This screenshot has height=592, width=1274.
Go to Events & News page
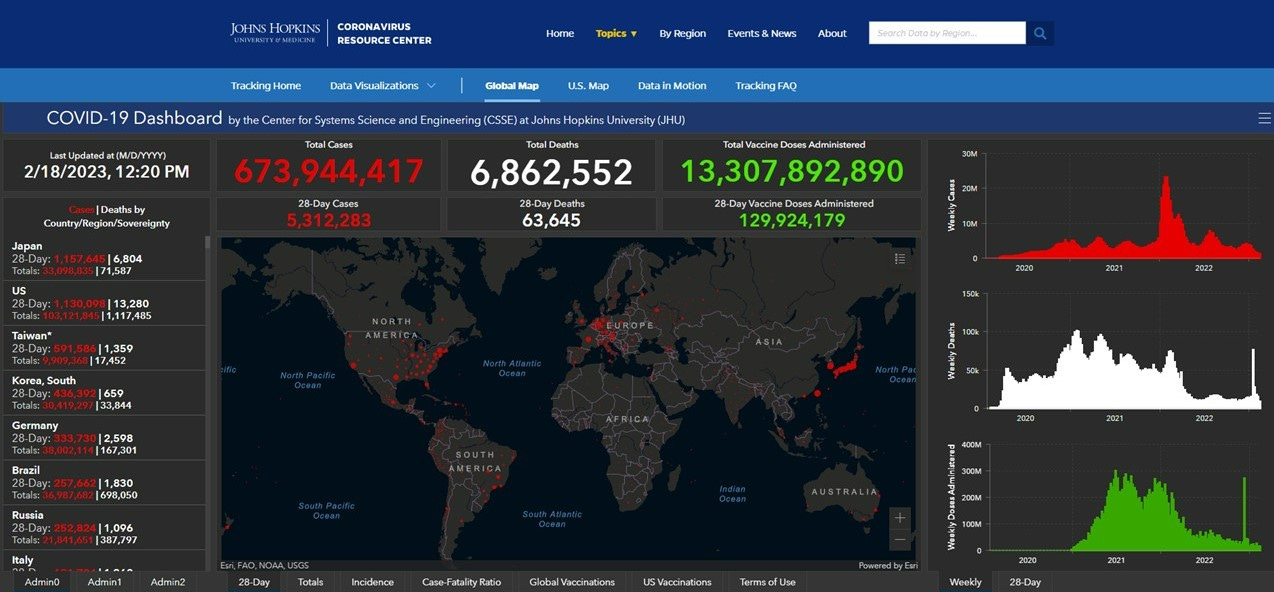point(762,33)
